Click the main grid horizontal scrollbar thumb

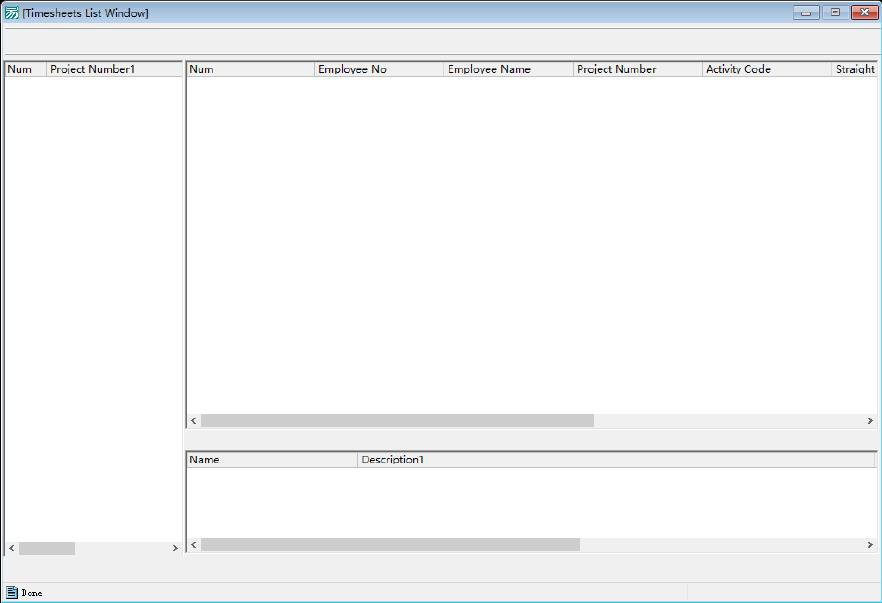point(397,421)
